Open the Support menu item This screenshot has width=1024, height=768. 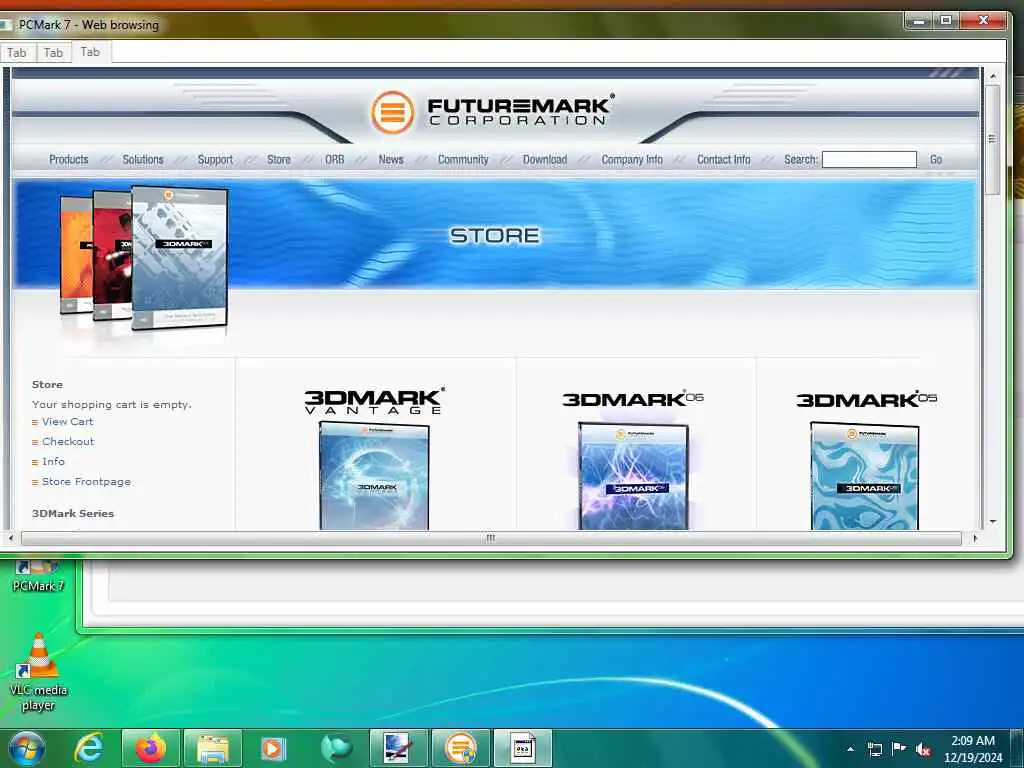click(x=215, y=159)
